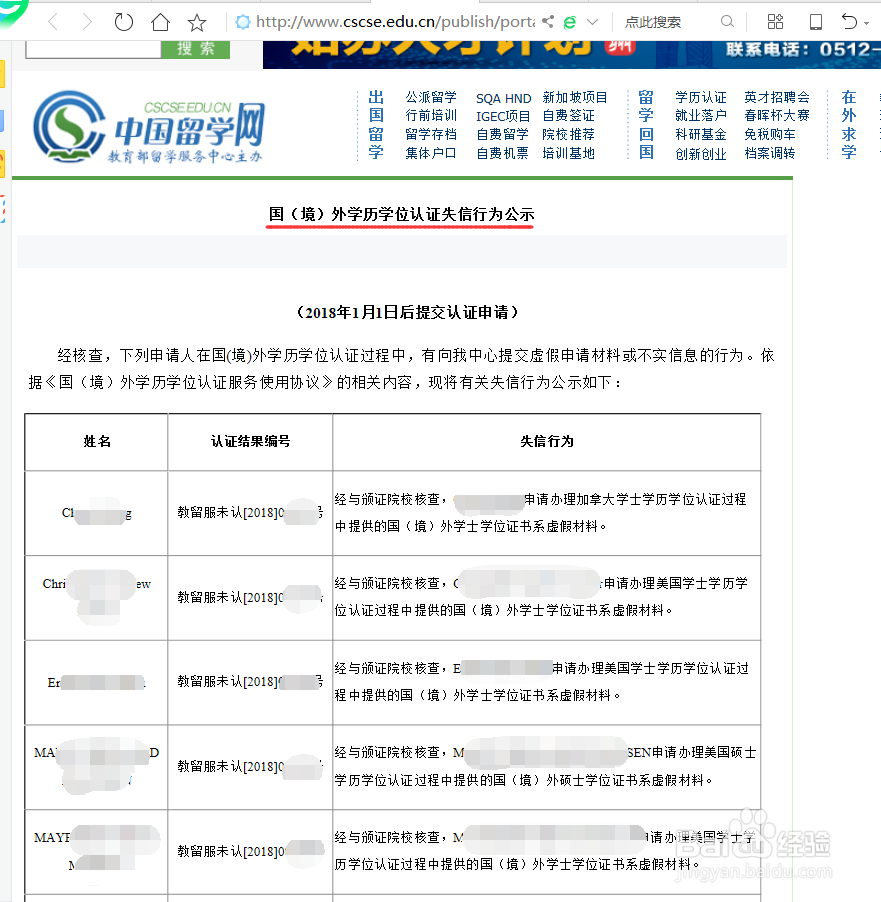881x902 pixels.
Task: Click the 创新创业 link
Action: [x=701, y=154]
